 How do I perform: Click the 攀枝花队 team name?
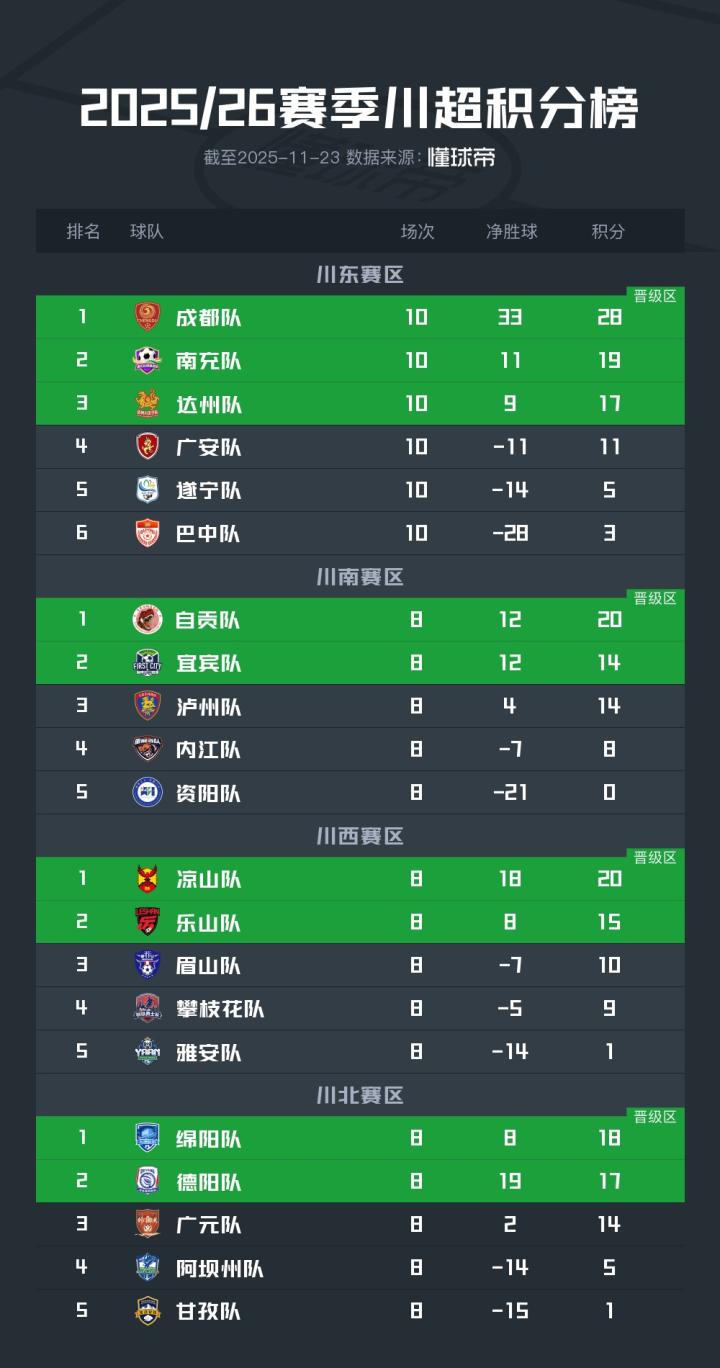220,1008
